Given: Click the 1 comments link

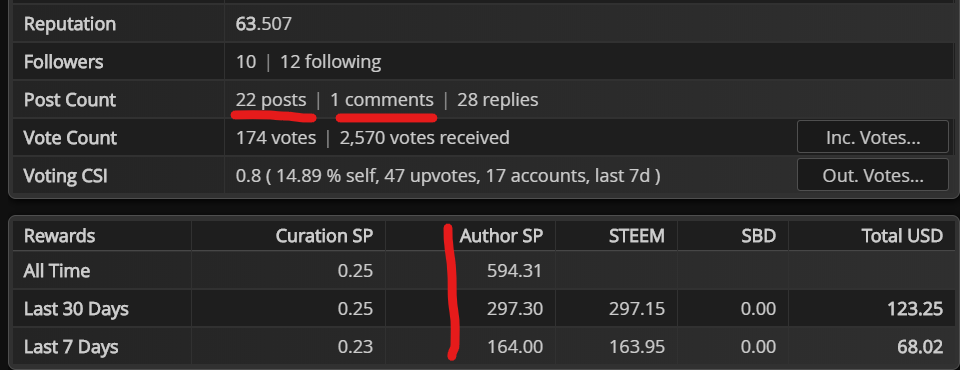Looking at the screenshot, I should click(x=381, y=100).
